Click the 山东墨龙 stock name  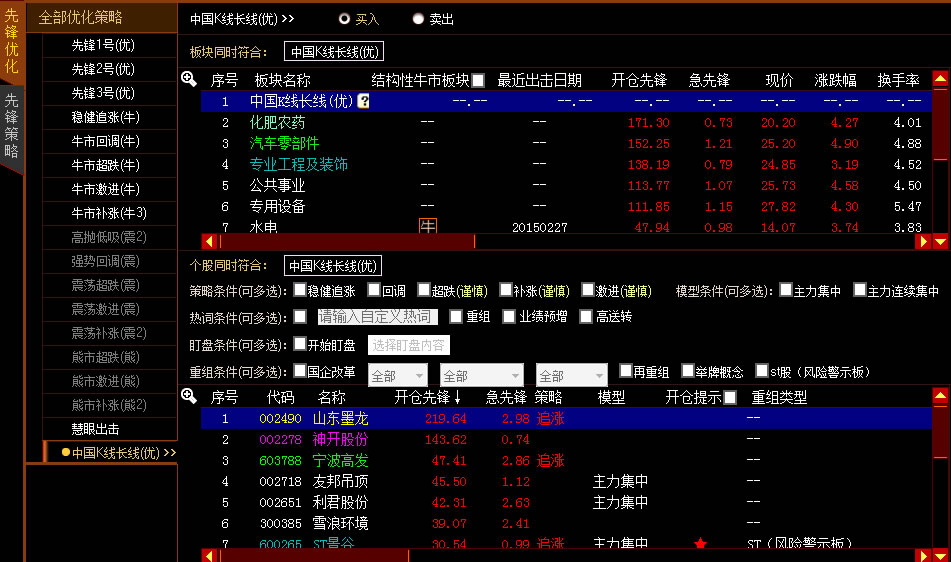(x=340, y=418)
